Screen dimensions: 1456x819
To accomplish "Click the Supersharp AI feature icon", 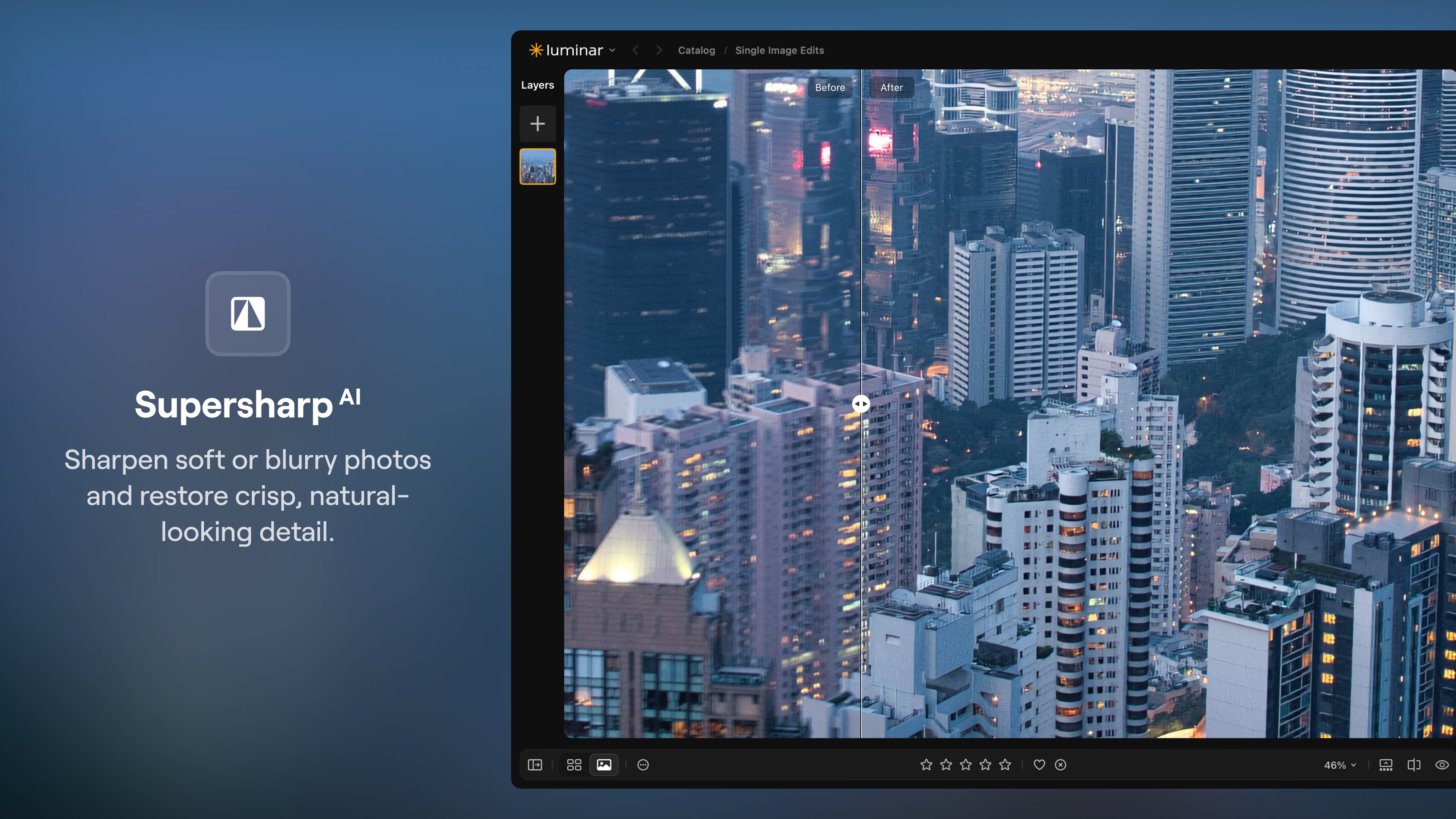I will tap(248, 314).
